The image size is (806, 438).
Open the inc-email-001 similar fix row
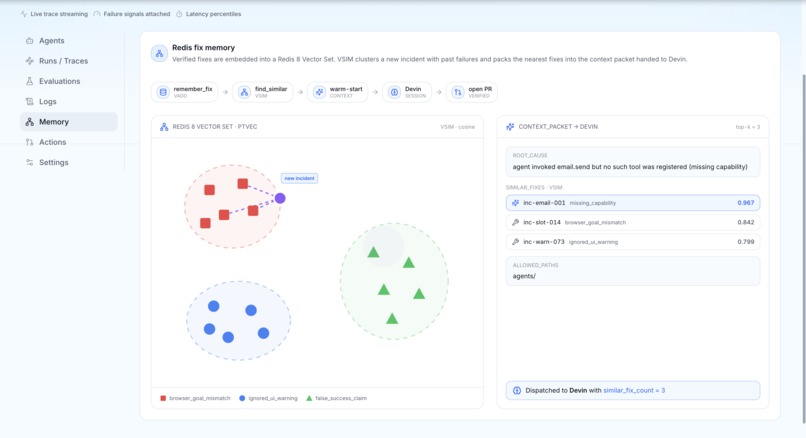pos(633,203)
